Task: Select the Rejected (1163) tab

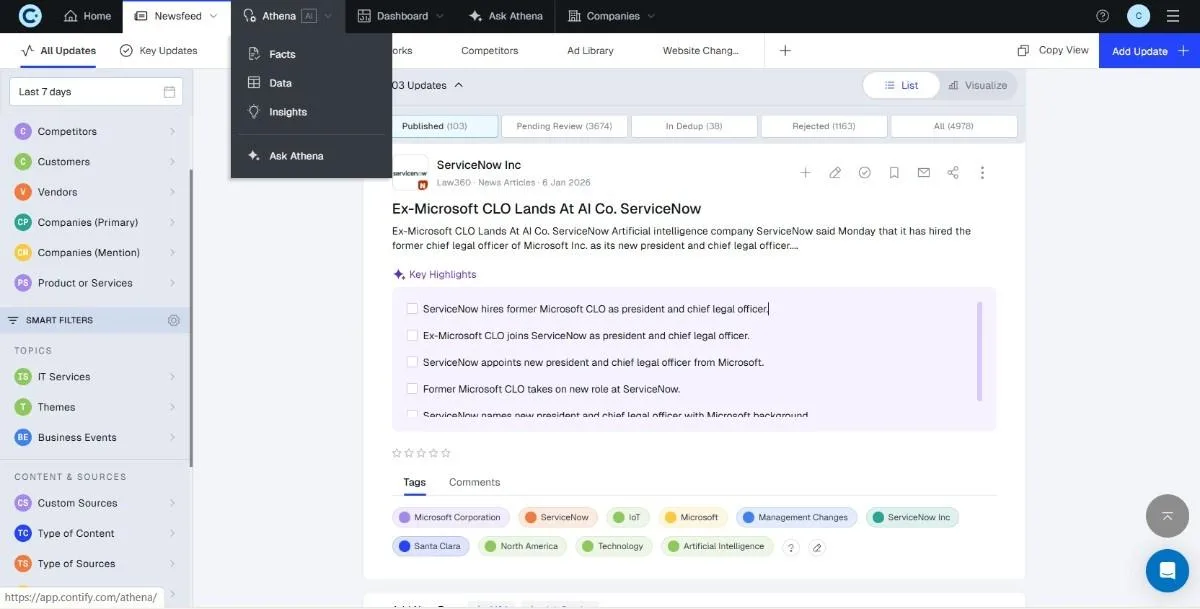Action: [824, 126]
